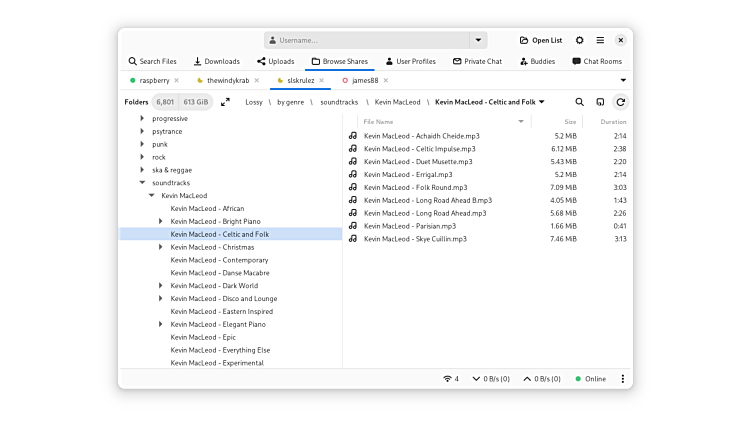Click the settings gear icon in header
The image size is (752, 423).
click(580, 40)
